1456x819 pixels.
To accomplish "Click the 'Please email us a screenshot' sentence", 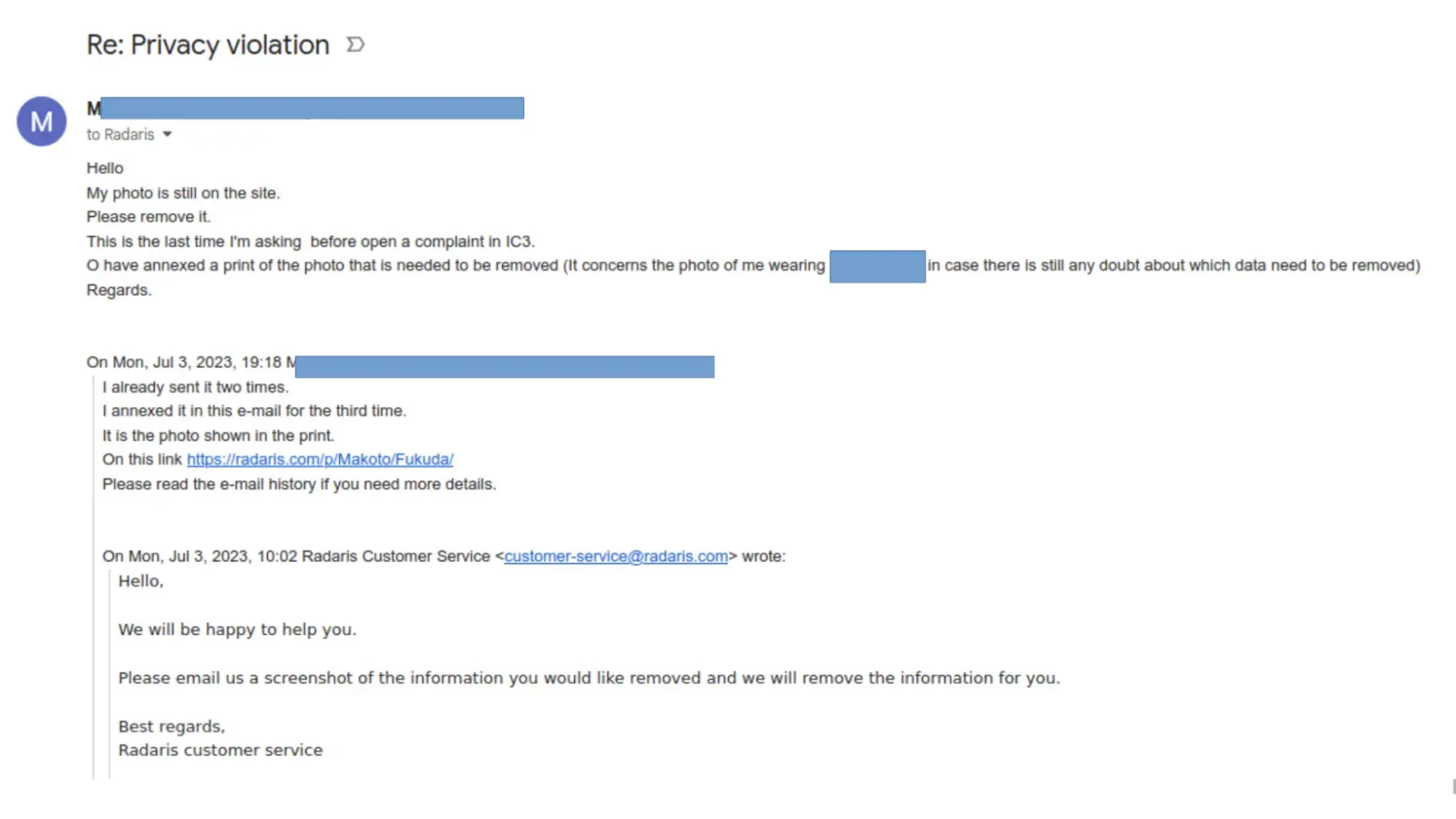I will coord(589,678).
